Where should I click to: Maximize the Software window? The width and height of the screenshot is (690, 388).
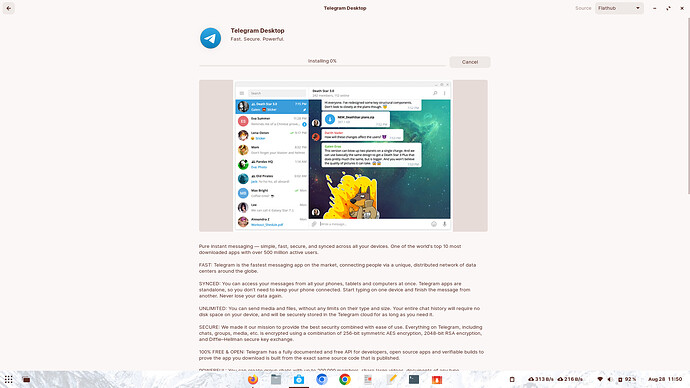[x=668, y=8]
